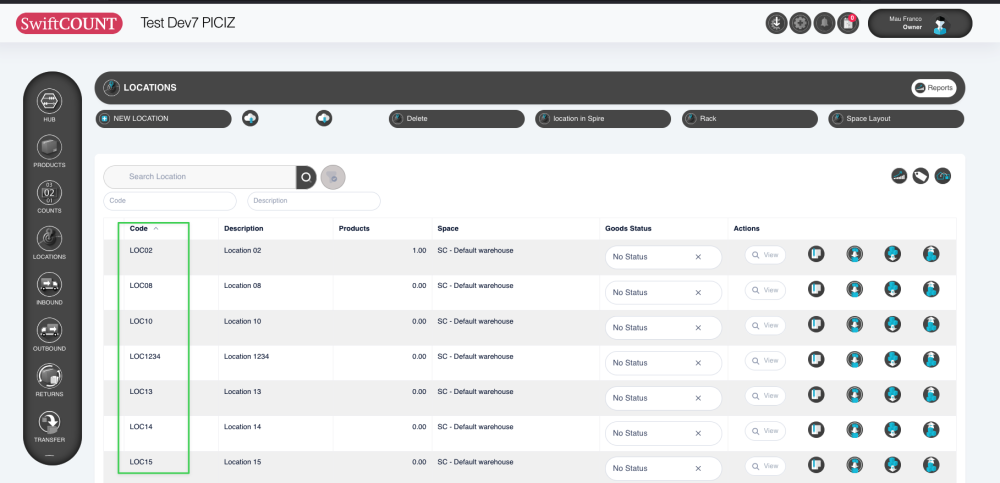
Task: Click ringed download icon in LOC08 row
Action: click(855, 289)
